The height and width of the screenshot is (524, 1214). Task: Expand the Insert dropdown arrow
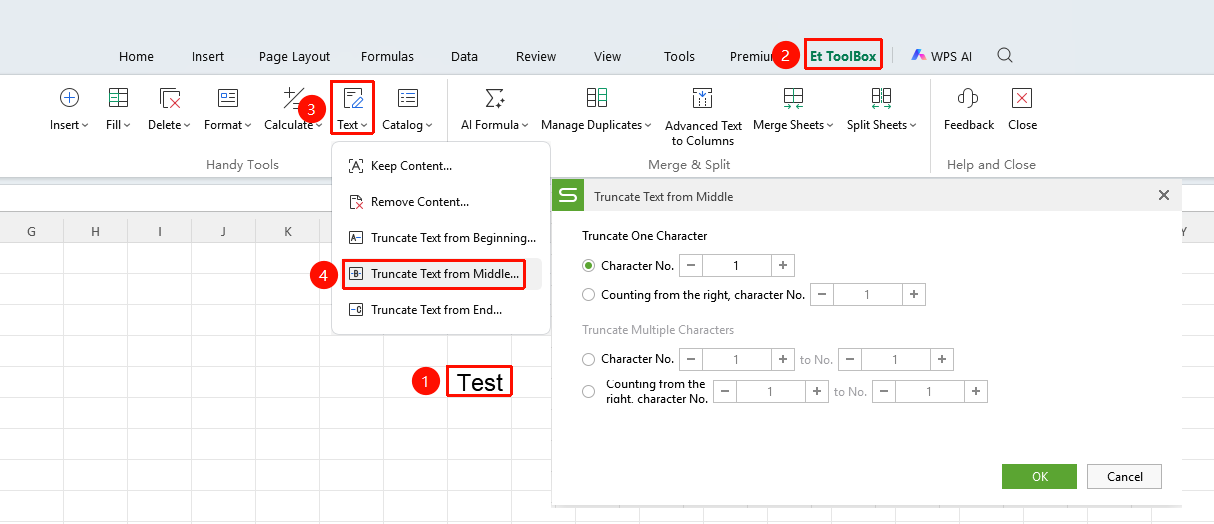click(x=85, y=126)
